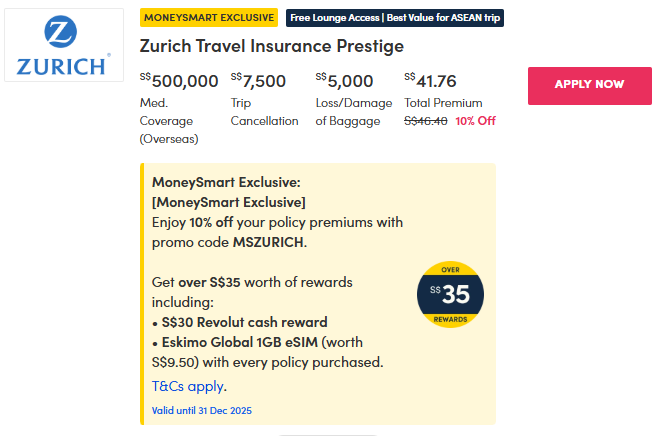Click the S$500,000 medical coverage figure
The width and height of the screenshot is (657, 436).
point(179,81)
